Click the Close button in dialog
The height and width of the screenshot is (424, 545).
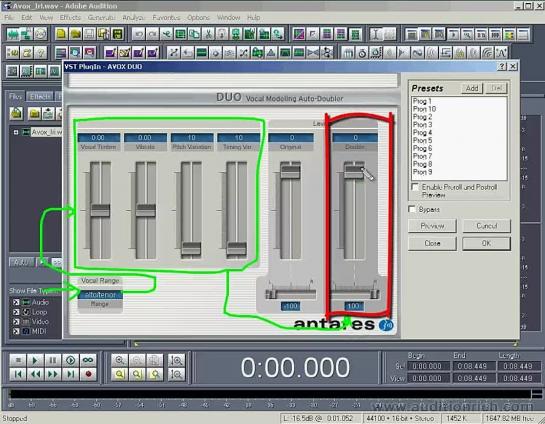click(432, 243)
